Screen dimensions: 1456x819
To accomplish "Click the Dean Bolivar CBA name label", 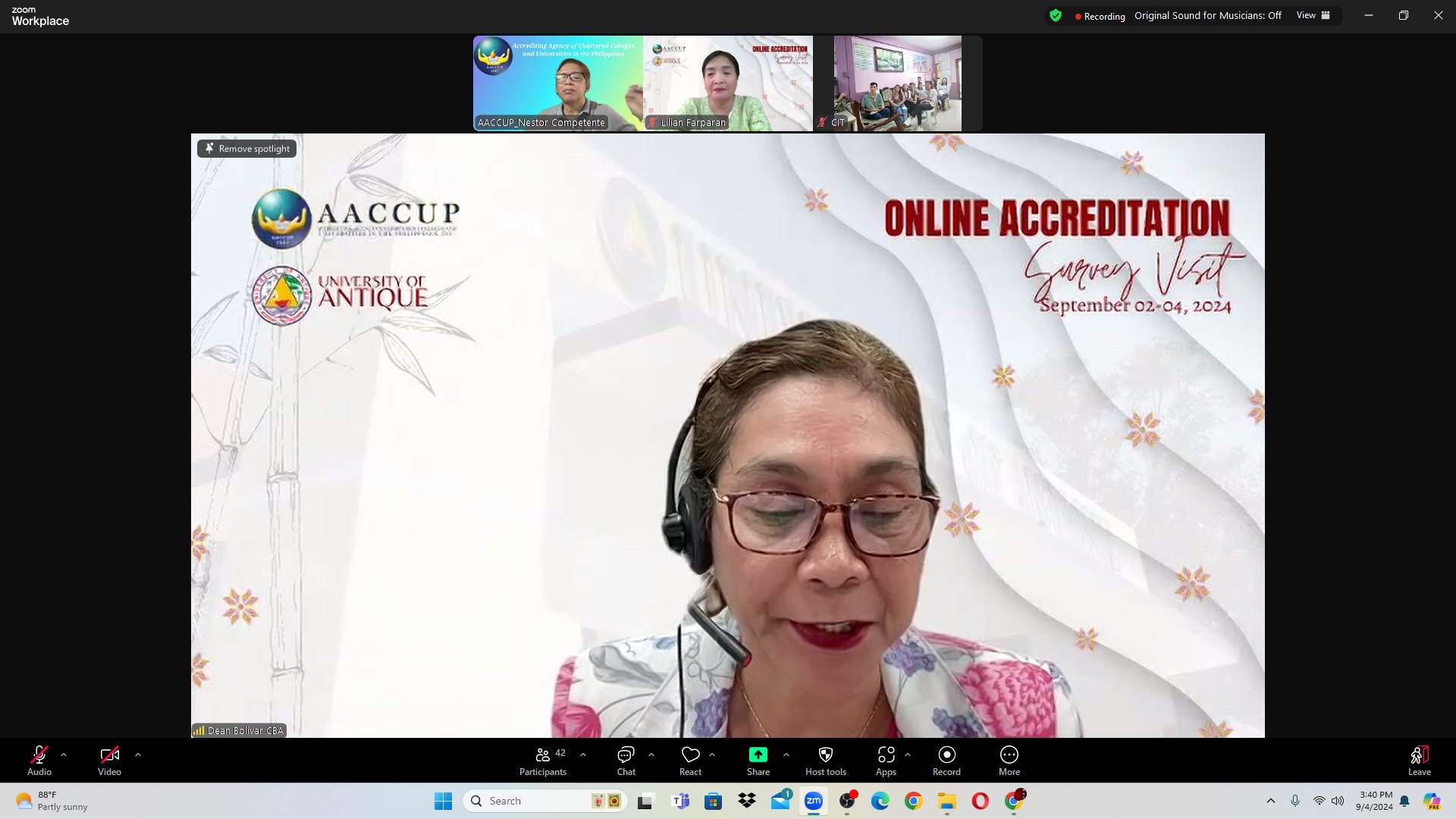I will click(x=239, y=730).
